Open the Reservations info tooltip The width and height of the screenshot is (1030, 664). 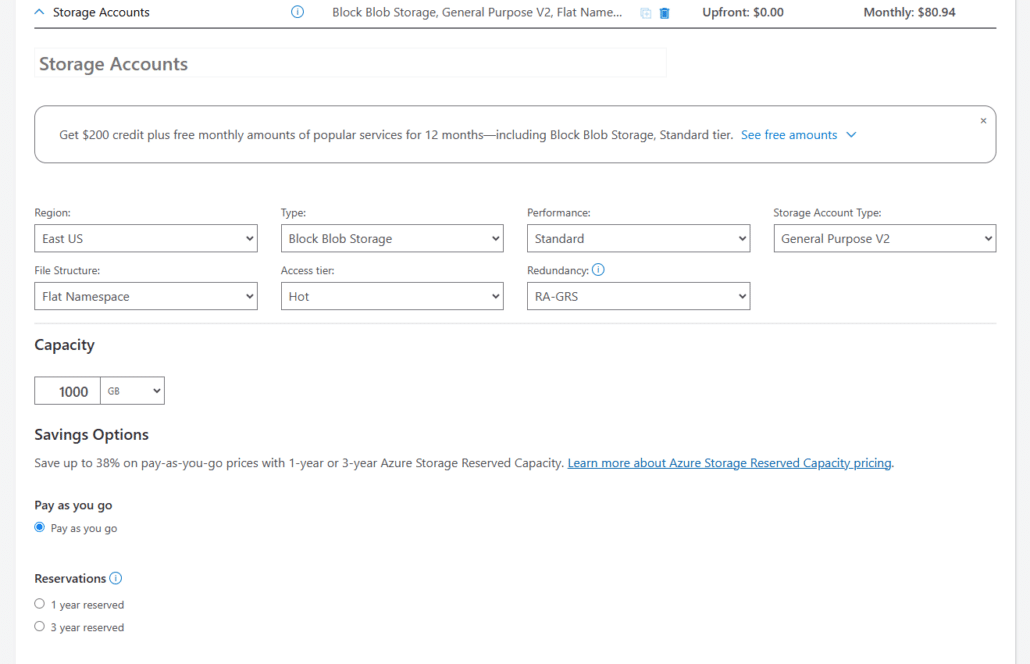tap(116, 578)
